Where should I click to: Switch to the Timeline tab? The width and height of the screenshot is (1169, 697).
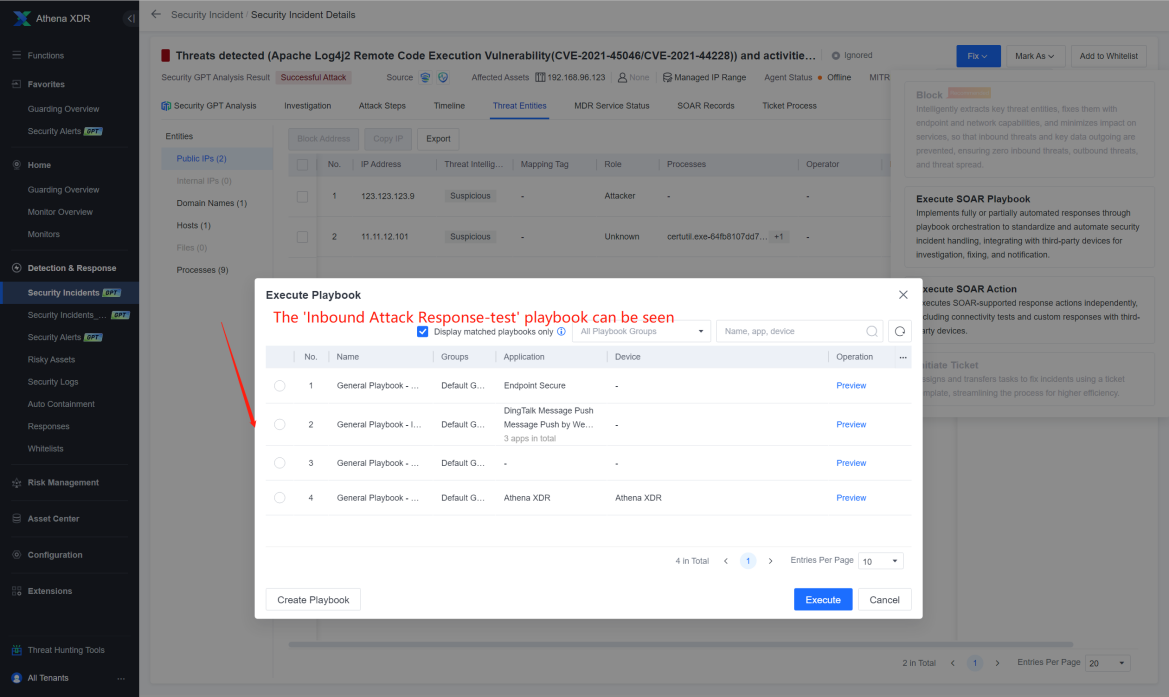[449, 106]
